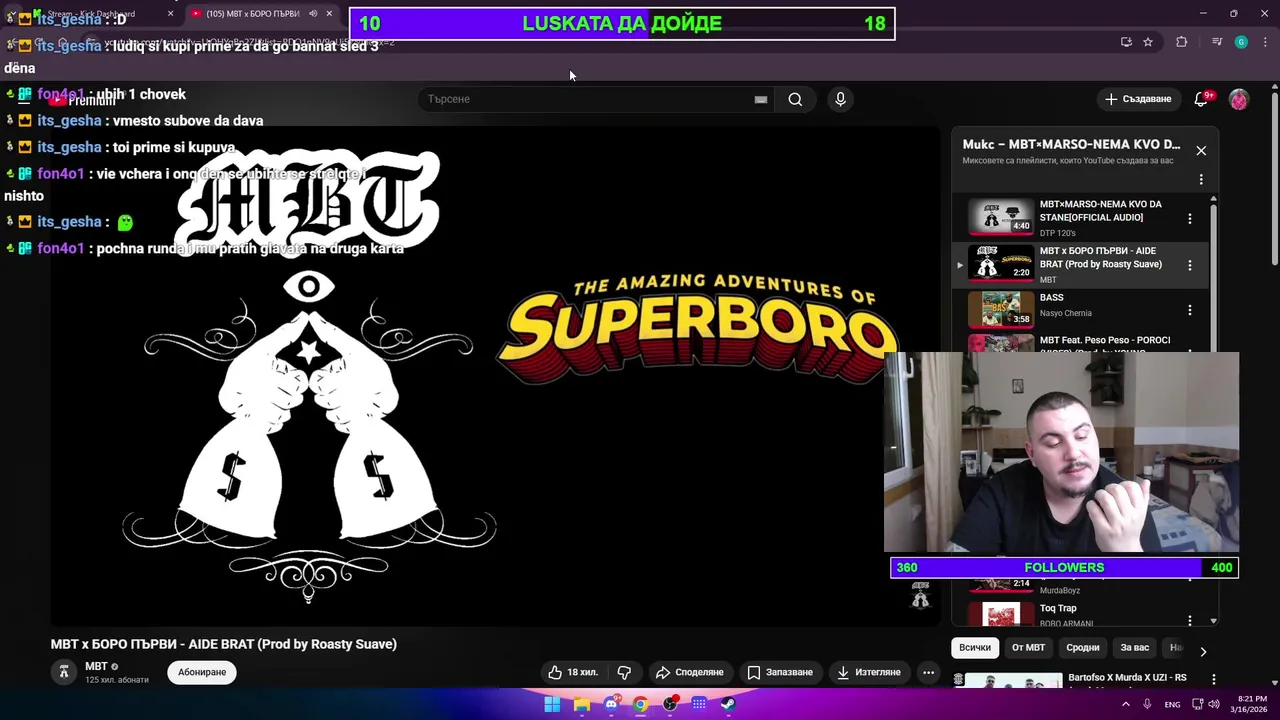Show more filter chips with right arrow
1280x720 pixels.
1203,651
